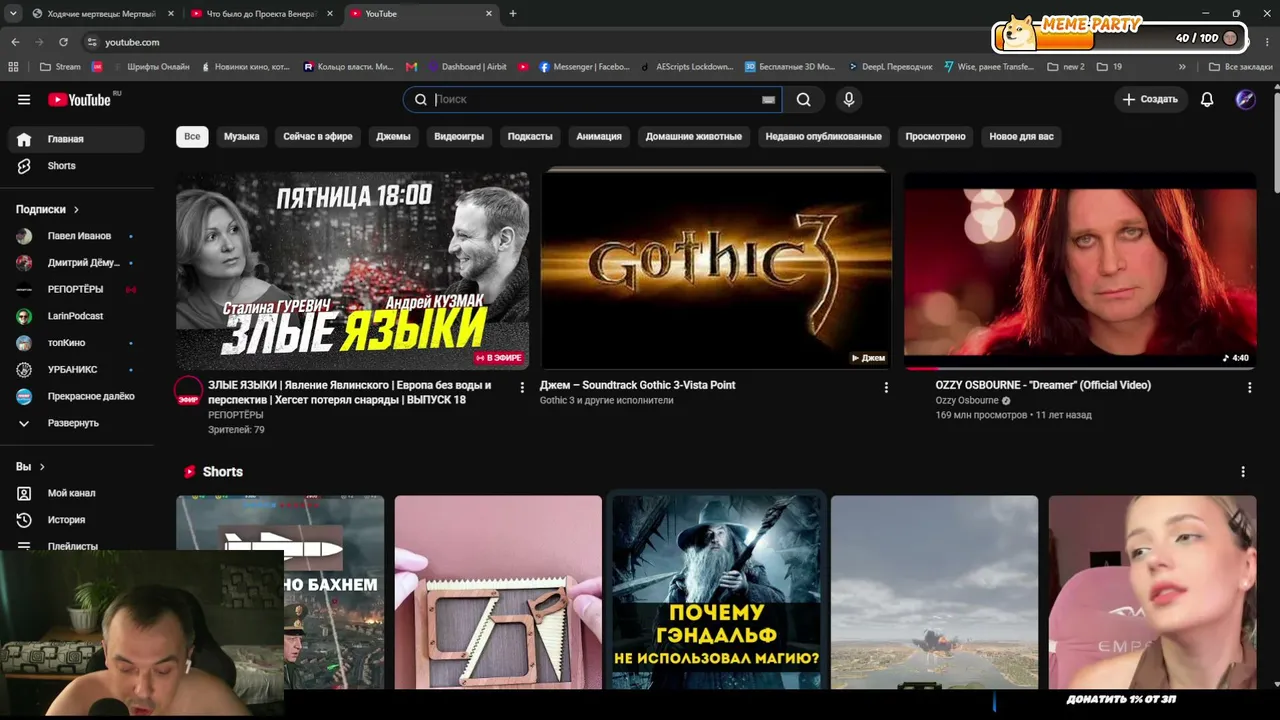This screenshot has width=1280, height=720.
Task: Open the notifications bell
Action: [x=1207, y=99]
